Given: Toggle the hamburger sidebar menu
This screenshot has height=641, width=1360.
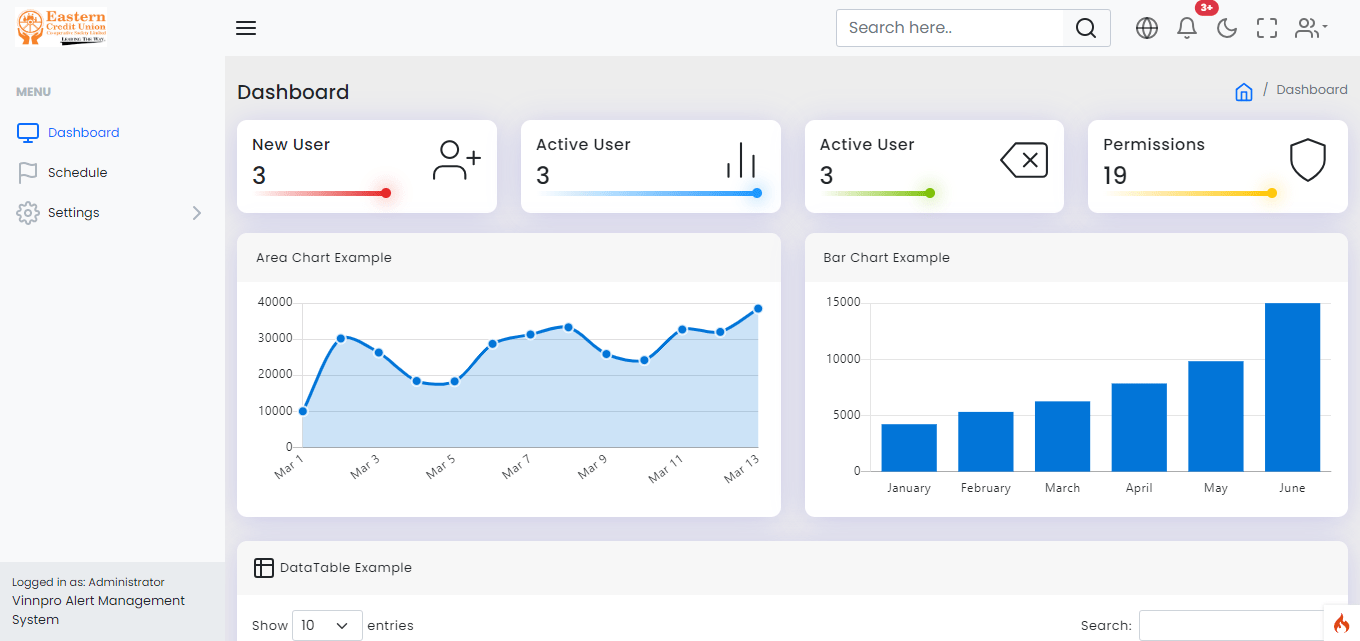Looking at the screenshot, I should point(246,28).
